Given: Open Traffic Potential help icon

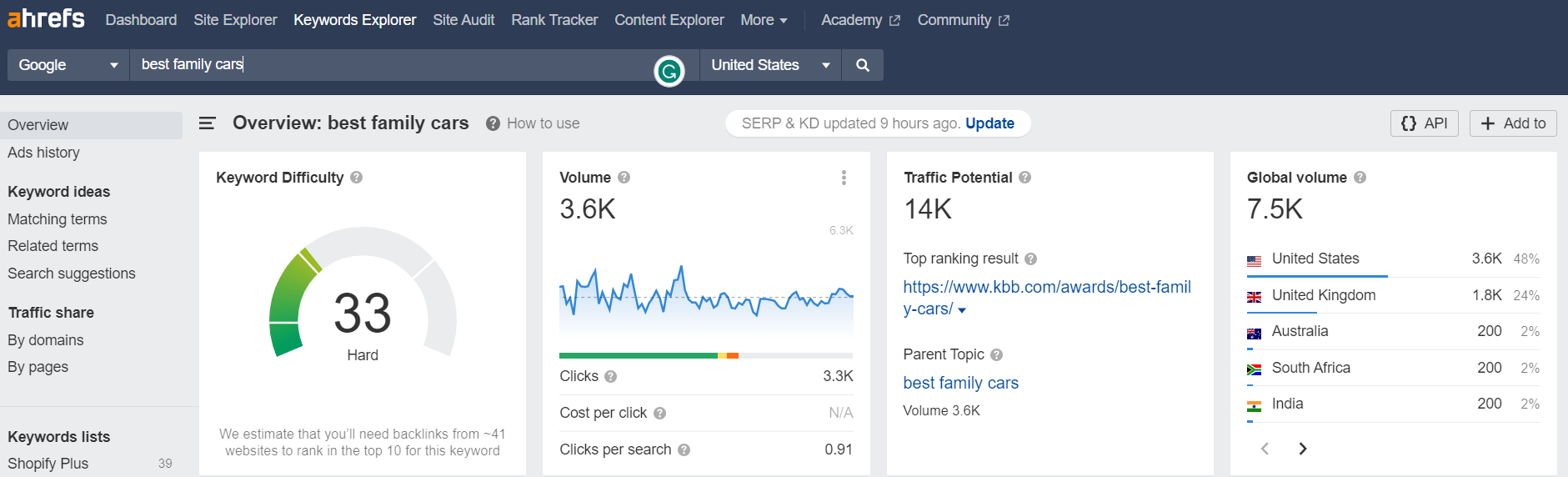Looking at the screenshot, I should pyautogui.click(x=1024, y=178).
